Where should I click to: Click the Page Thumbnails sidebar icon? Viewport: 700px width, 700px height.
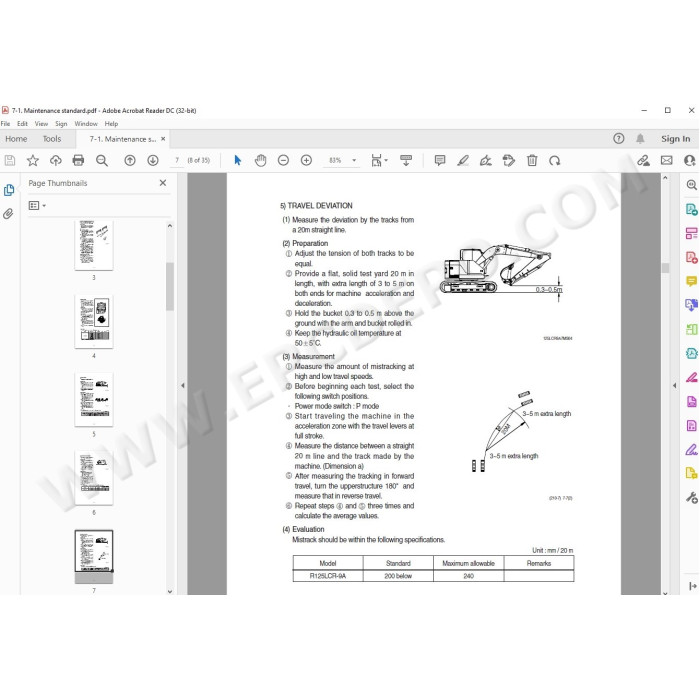click(x=8, y=190)
